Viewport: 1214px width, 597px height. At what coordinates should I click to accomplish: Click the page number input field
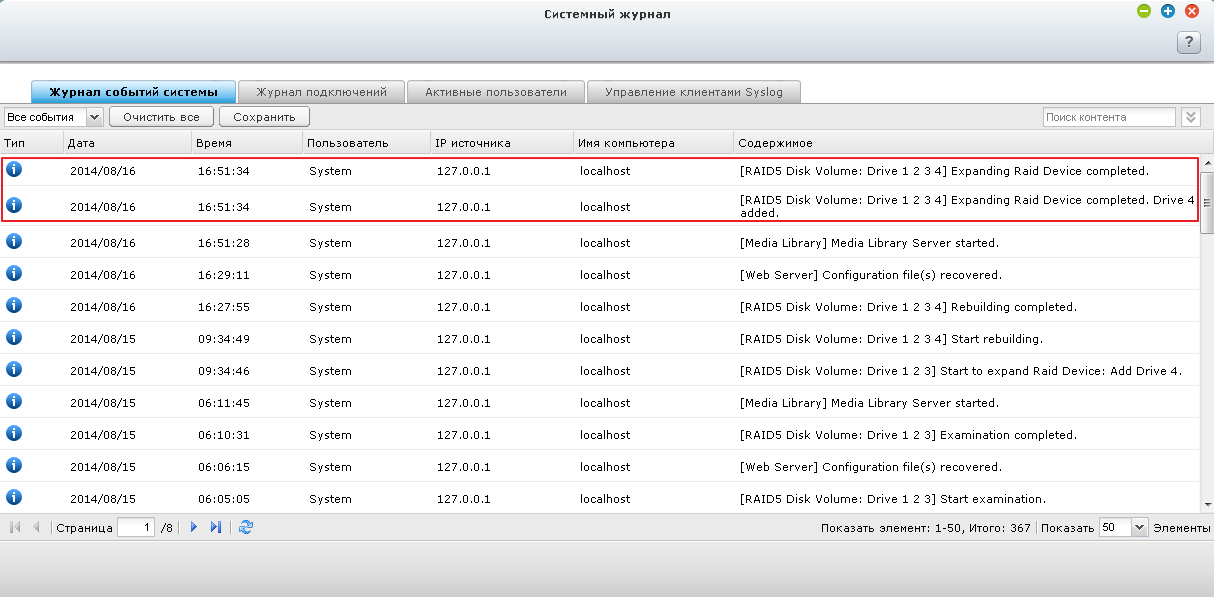click(x=136, y=527)
